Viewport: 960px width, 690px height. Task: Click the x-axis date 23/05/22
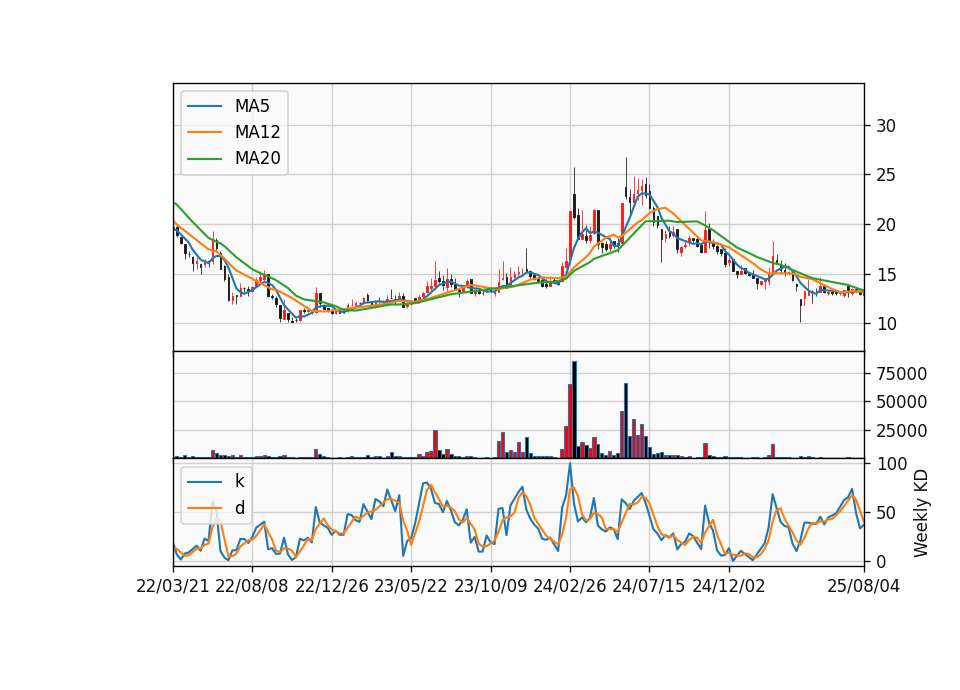coord(411,587)
